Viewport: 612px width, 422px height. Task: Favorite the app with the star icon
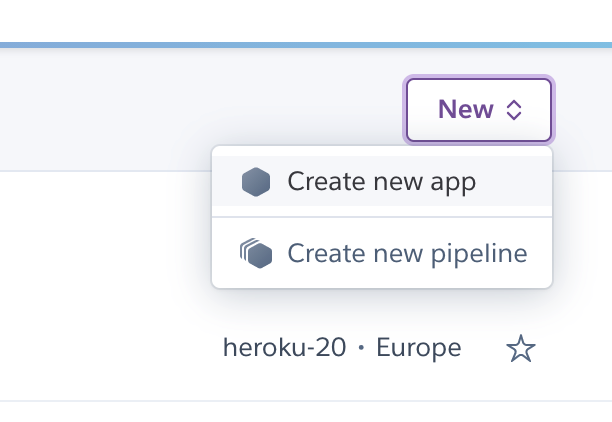pyautogui.click(x=521, y=348)
